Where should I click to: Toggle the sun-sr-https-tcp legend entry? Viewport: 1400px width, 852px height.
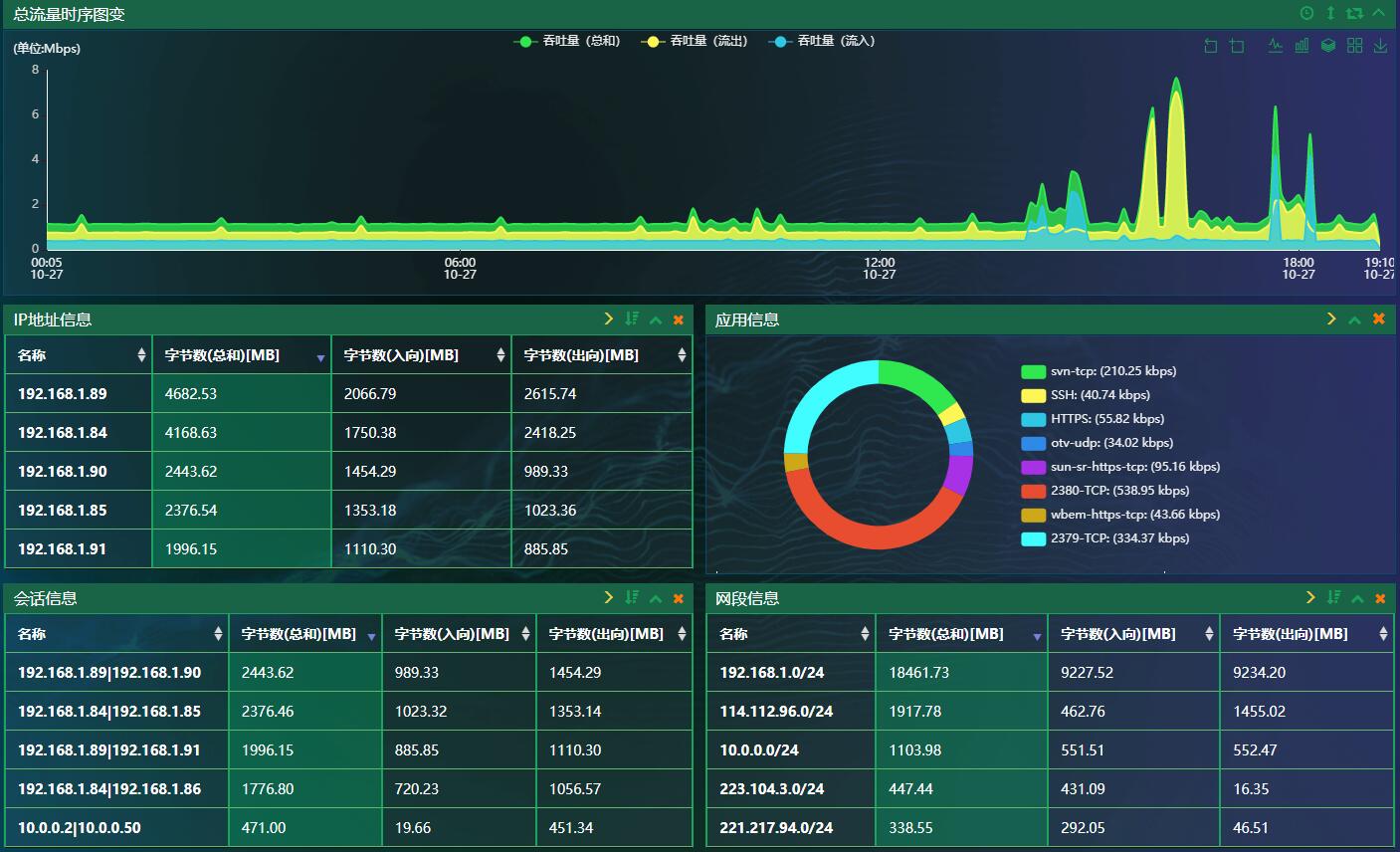(x=1120, y=467)
